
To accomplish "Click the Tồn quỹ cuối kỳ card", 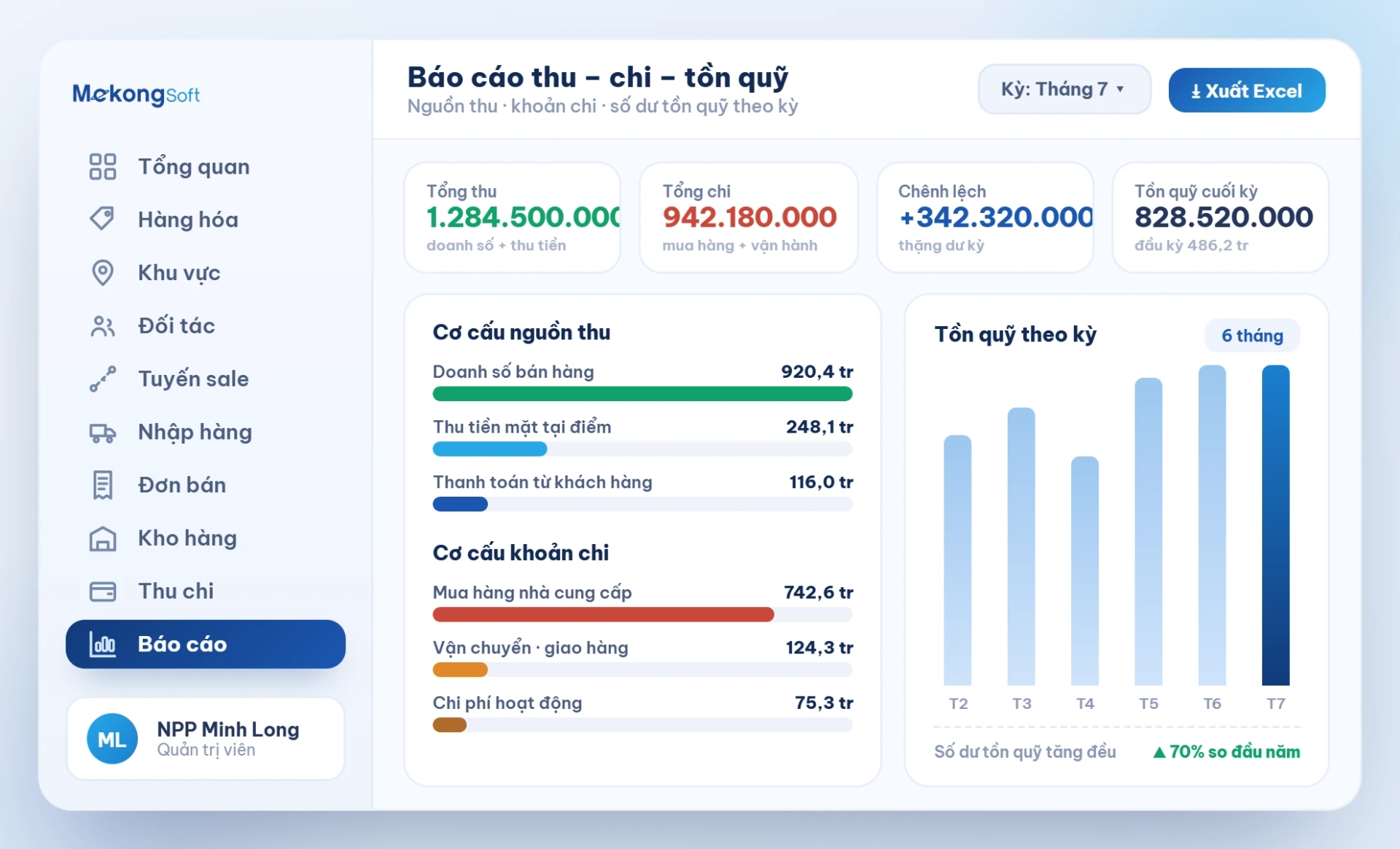I will [1220, 217].
